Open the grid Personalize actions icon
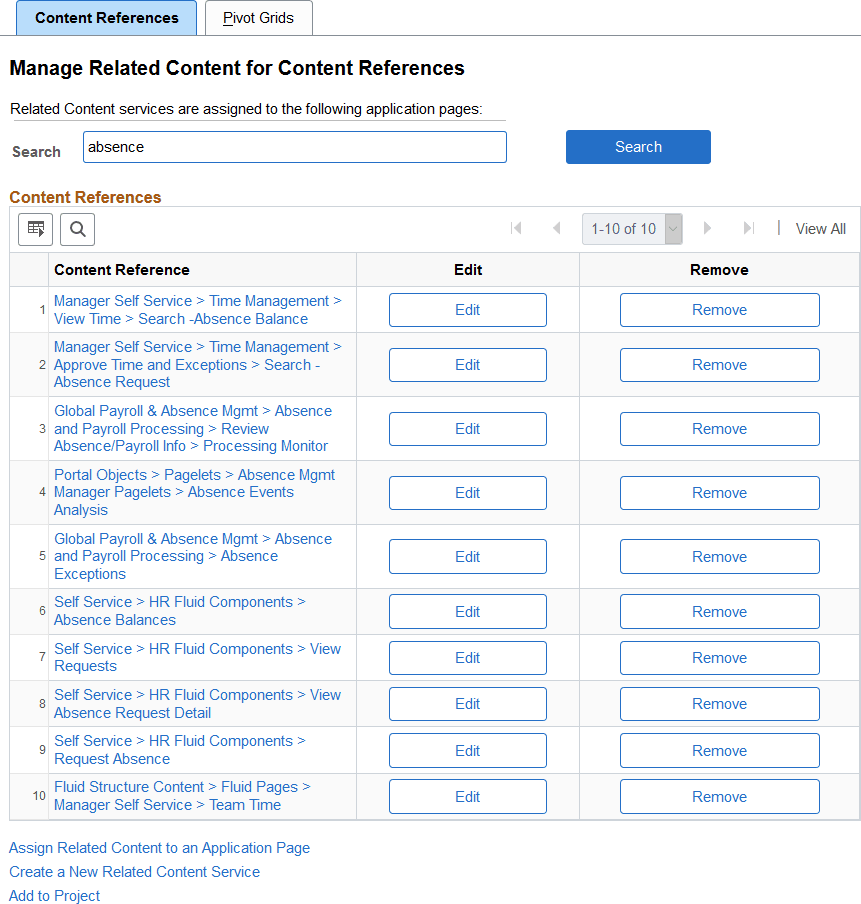The image size is (861, 904). [x=35, y=229]
